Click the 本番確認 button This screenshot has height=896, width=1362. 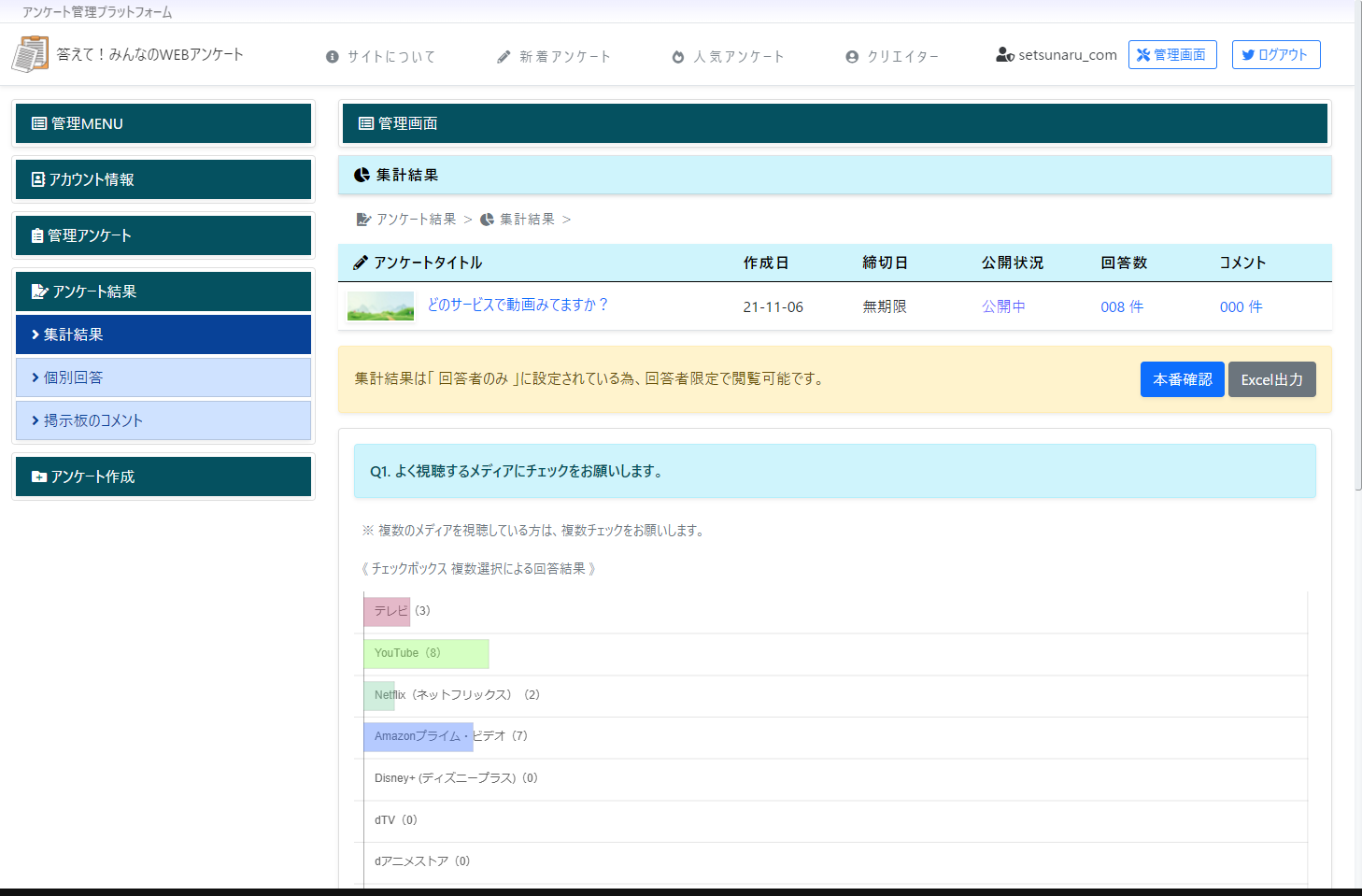tap(1182, 379)
